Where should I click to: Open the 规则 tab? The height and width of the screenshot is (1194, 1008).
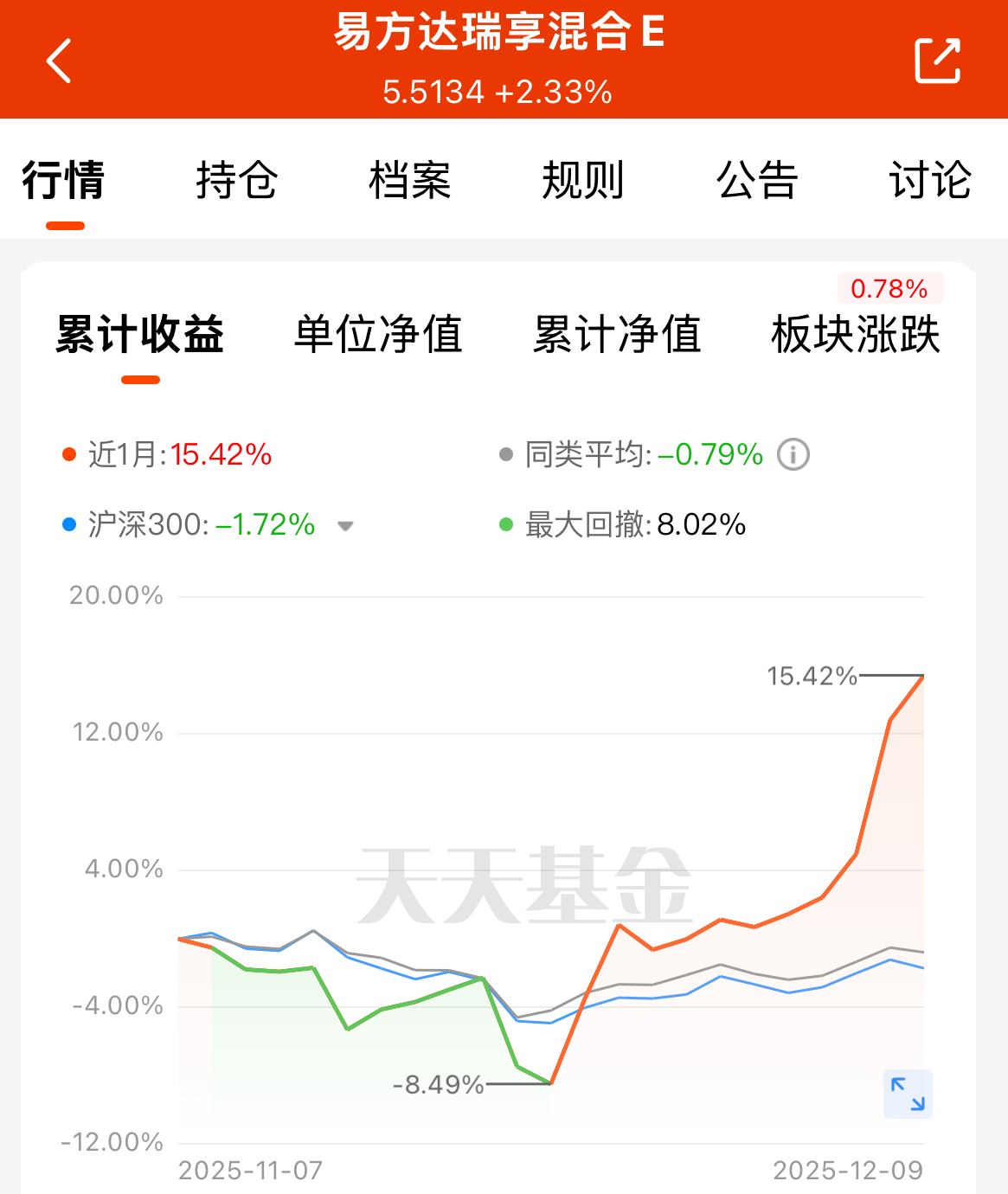coord(583,180)
